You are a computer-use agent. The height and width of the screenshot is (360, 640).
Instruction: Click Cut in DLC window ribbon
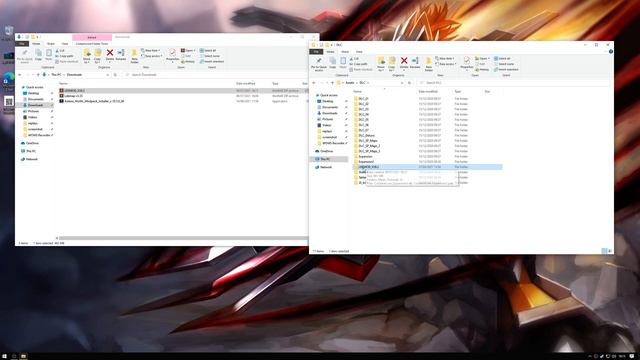pos(354,59)
